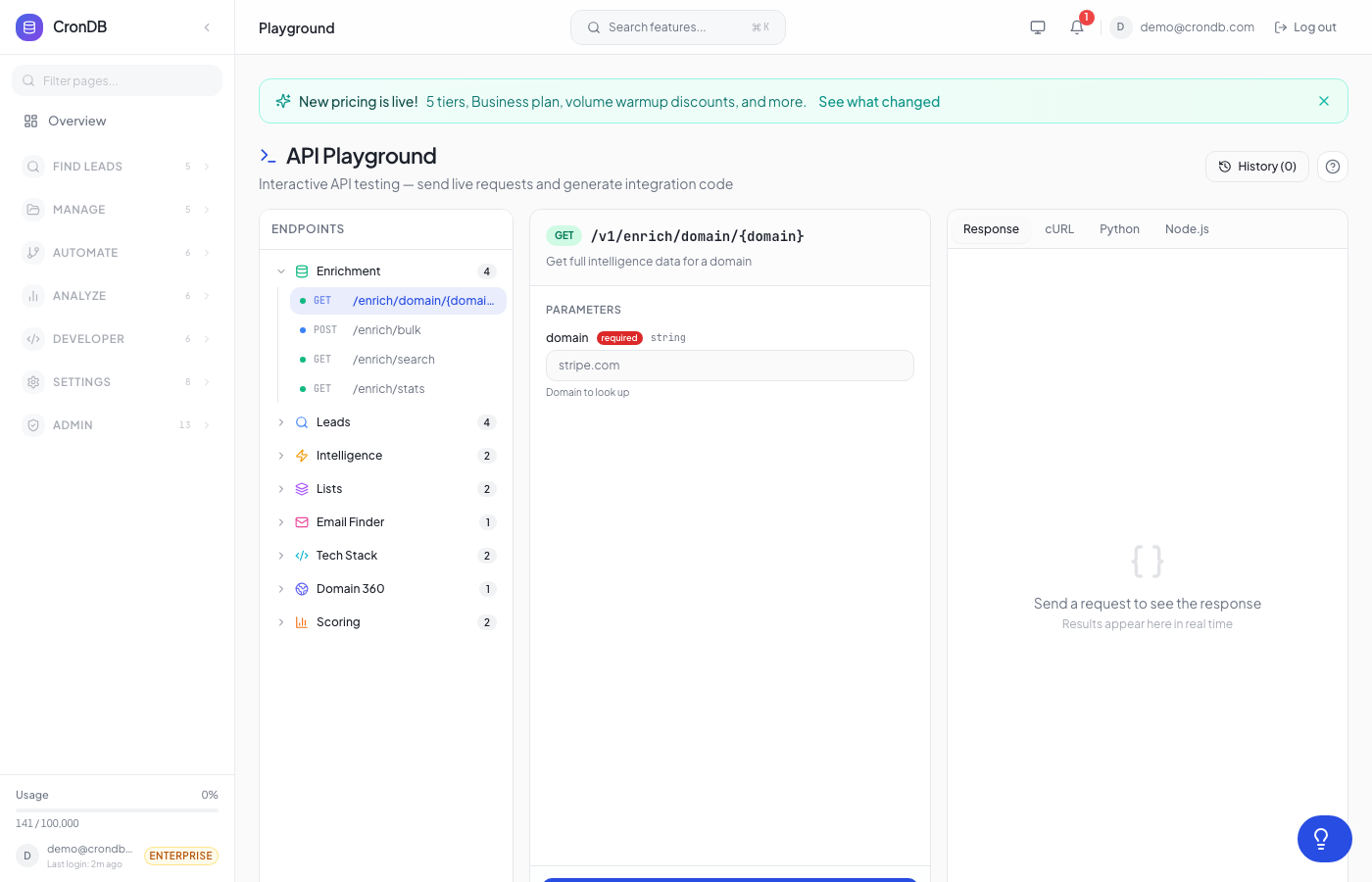Open the Manage sidebar section
The height and width of the screenshot is (882, 1372).
(x=118, y=210)
